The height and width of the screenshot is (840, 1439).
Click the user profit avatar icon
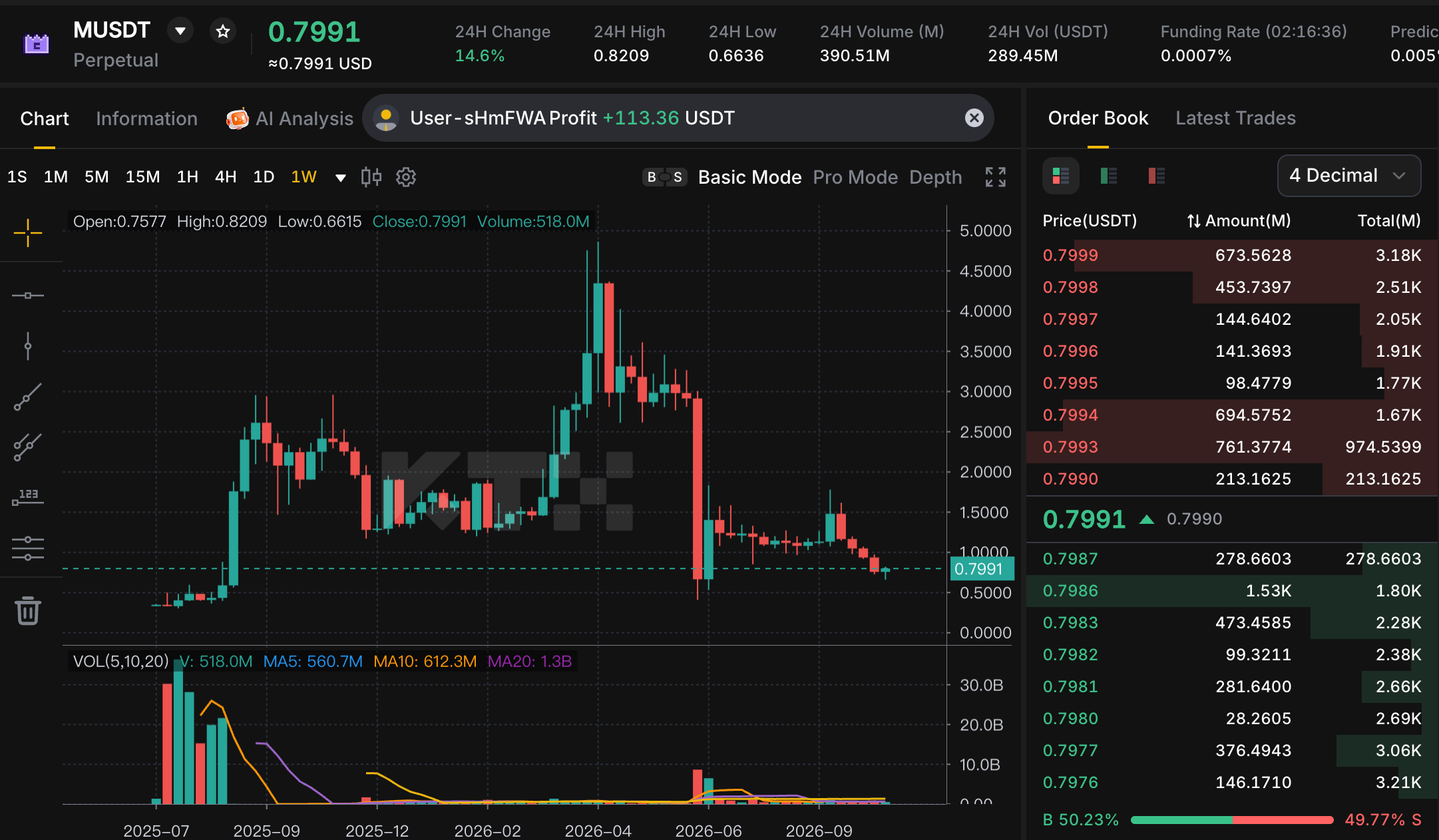click(386, 118)
